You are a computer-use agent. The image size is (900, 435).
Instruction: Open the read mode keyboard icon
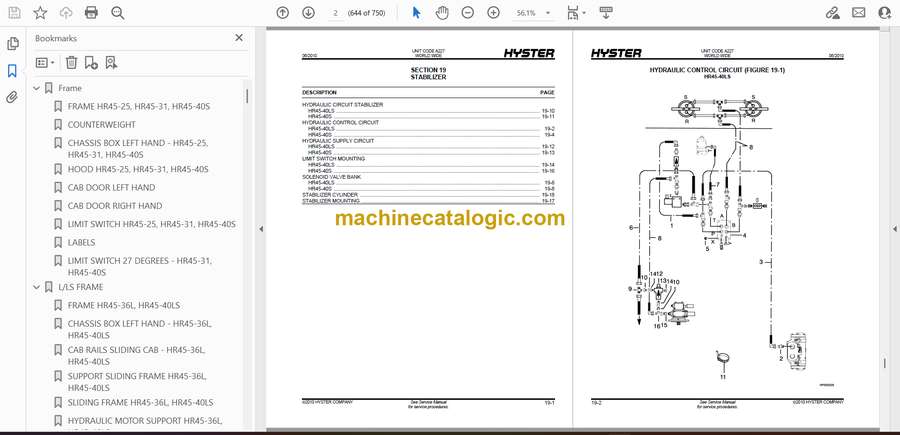click(x=606, y=13)
